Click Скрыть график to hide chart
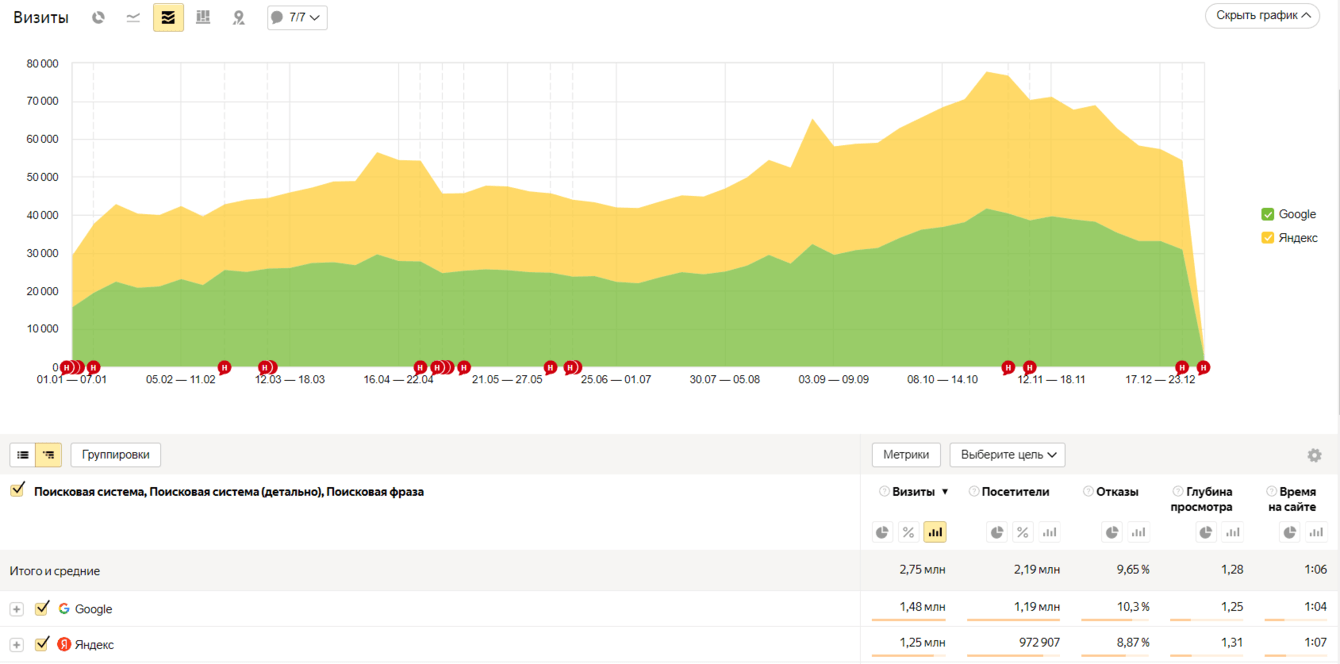This screenshot has height=664, width=1340. [x=1262, y=16]
